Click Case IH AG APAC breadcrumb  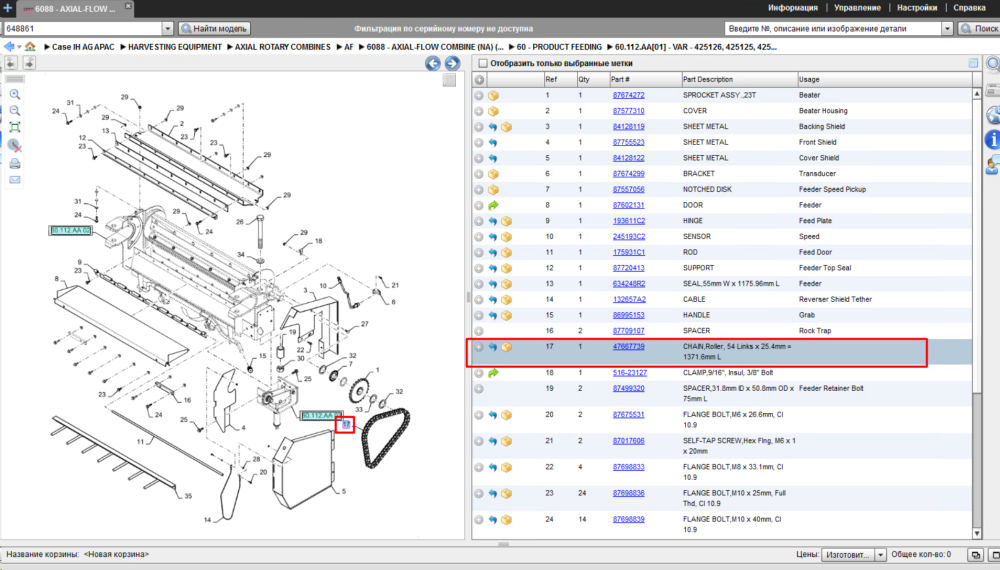pos(83,47)
